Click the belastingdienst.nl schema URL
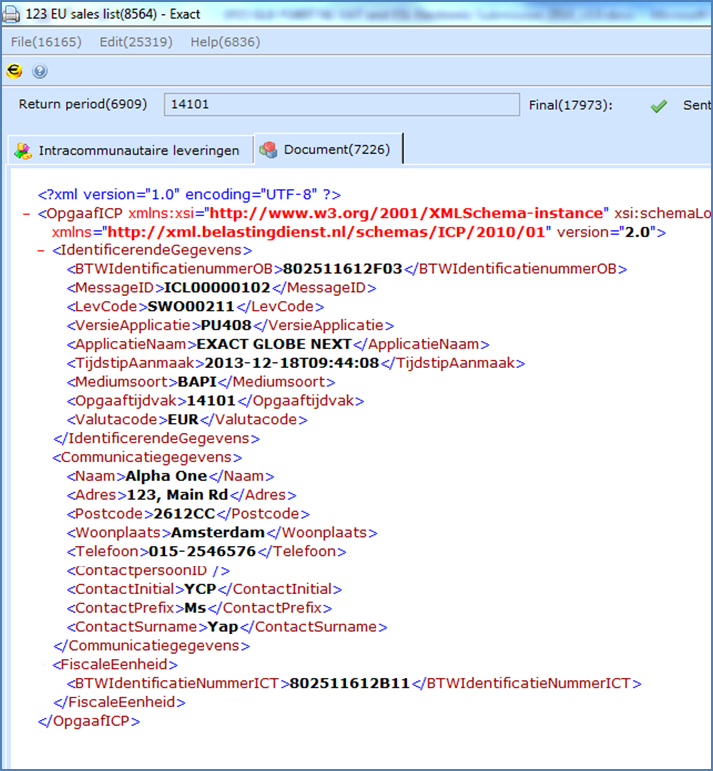The height and width of the screenshot is (771, 713). pos(327,232)
